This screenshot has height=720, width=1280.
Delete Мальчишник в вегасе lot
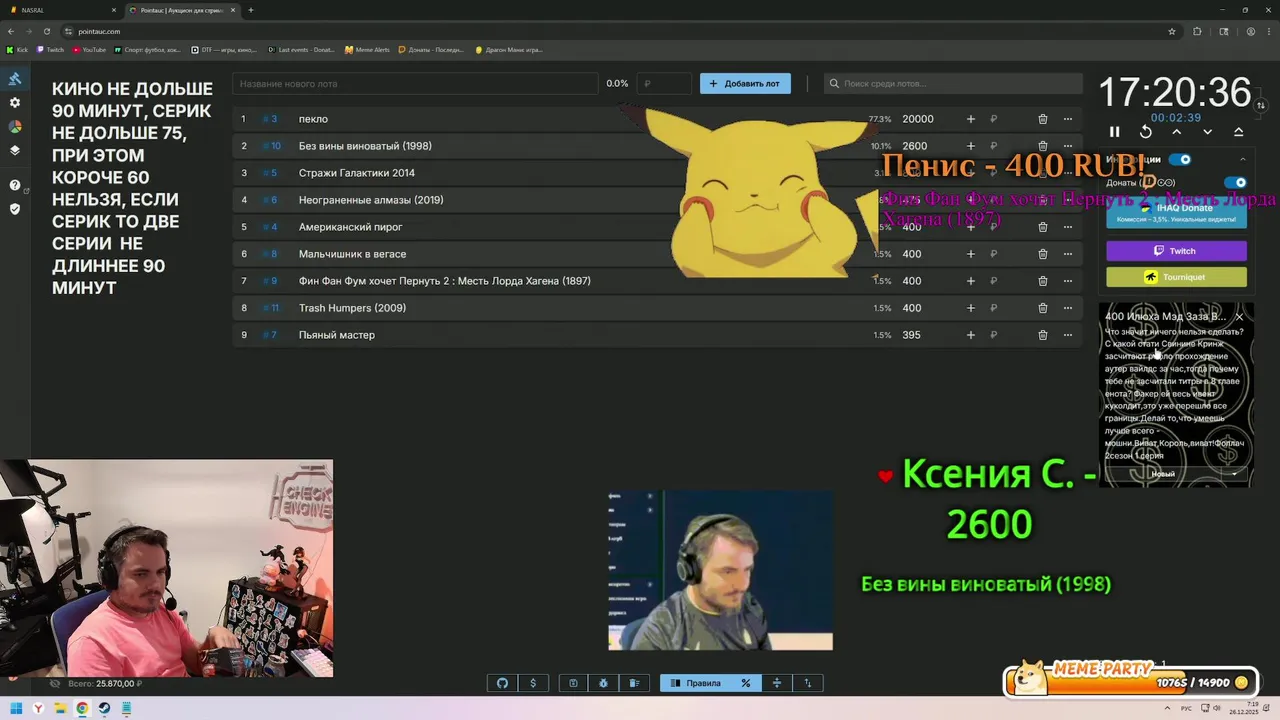click(x=1043, y=254)
